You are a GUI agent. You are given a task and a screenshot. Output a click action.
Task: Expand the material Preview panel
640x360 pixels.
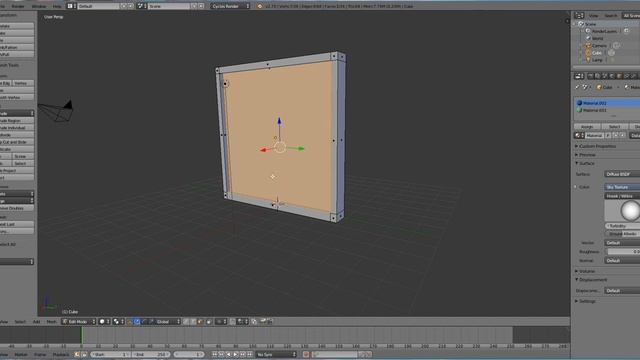tap(586, 155)
